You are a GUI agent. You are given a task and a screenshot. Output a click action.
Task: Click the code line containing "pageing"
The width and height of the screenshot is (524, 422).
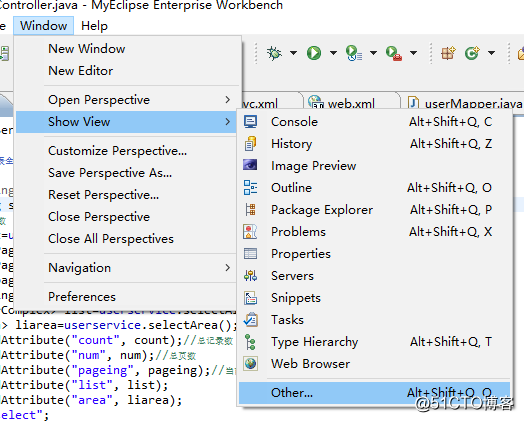click(119, 370)
